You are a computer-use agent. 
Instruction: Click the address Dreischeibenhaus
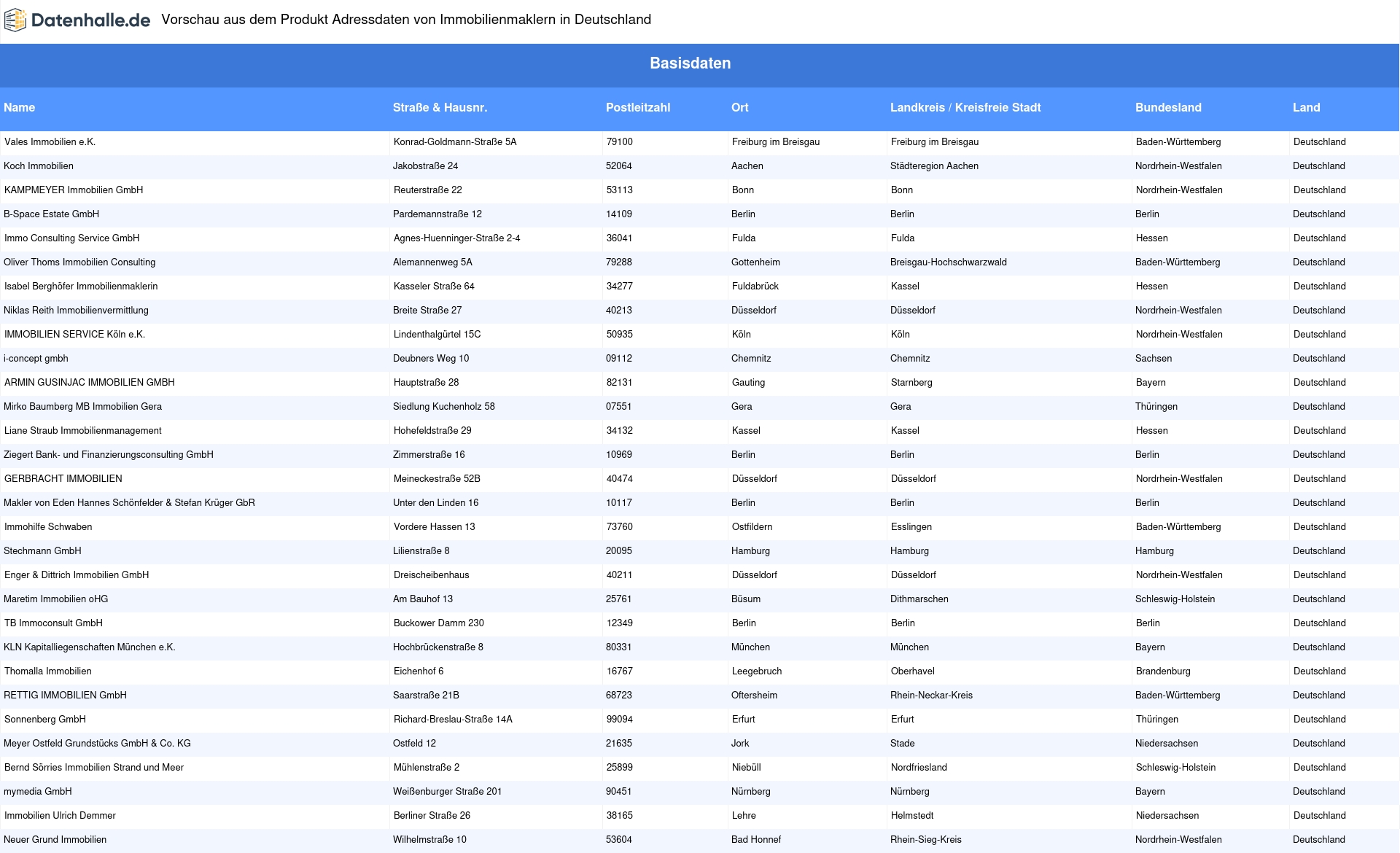coord(432,575)
